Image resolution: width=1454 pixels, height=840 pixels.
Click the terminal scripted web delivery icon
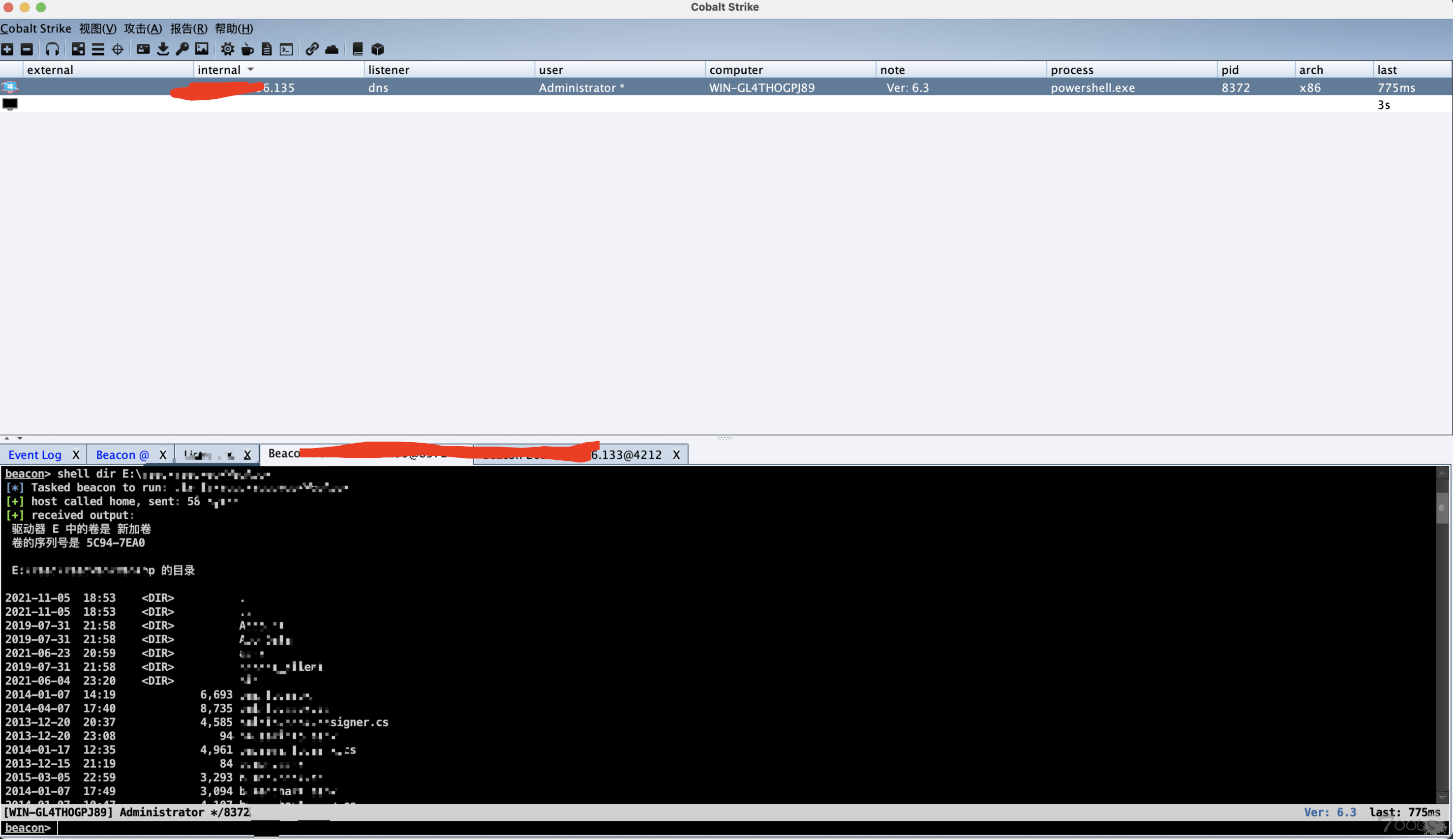click(x=287, y=49)
